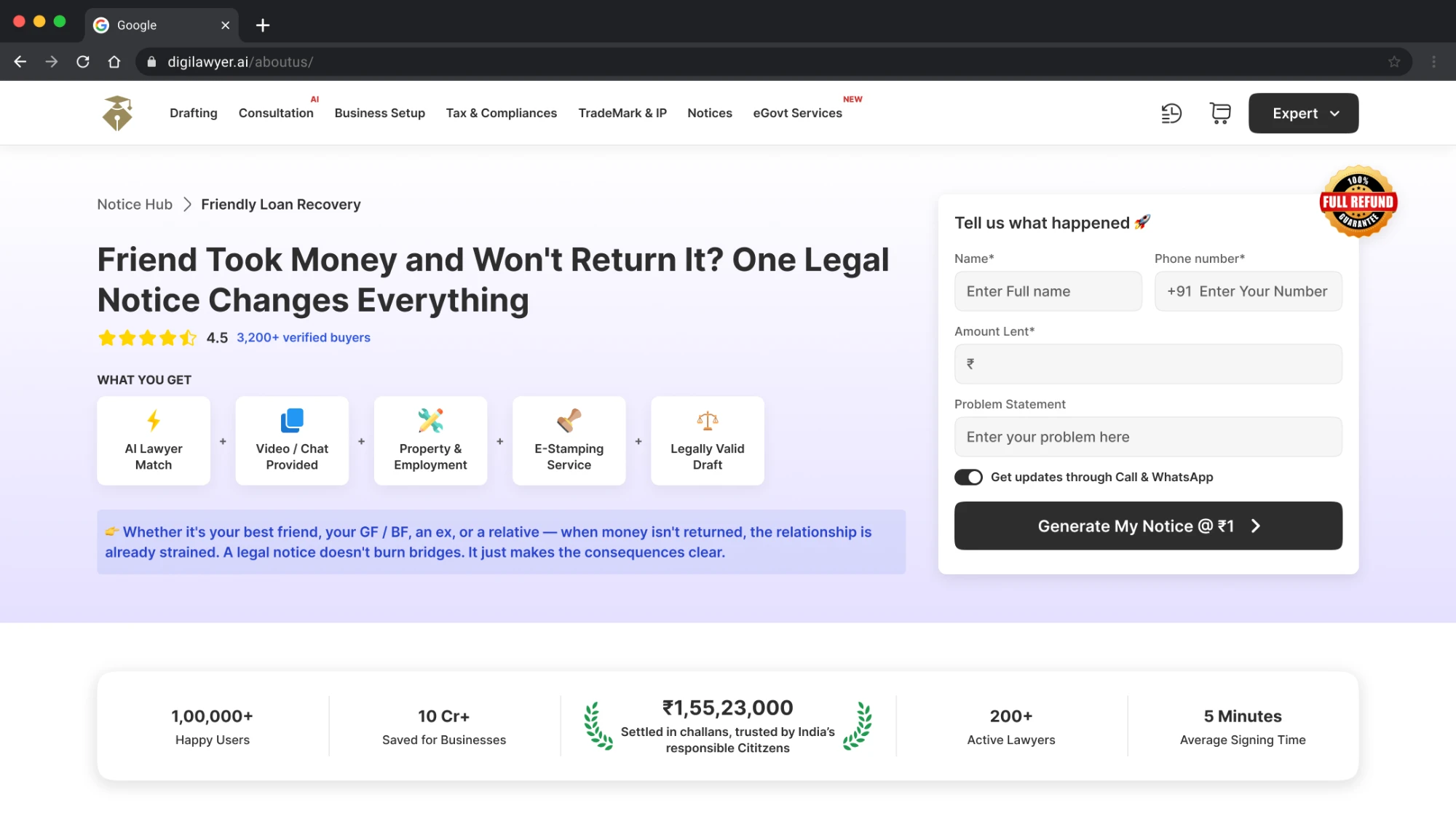Image resolution: width=1456 pixels, height=819 pixels.
Task: Click the browser back arrow
Action: pyautogui.click(x=20, y=62)
